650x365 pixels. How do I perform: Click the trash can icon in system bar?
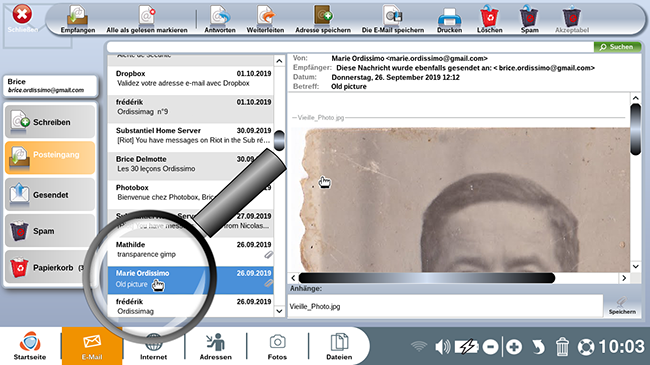point(562,347)
